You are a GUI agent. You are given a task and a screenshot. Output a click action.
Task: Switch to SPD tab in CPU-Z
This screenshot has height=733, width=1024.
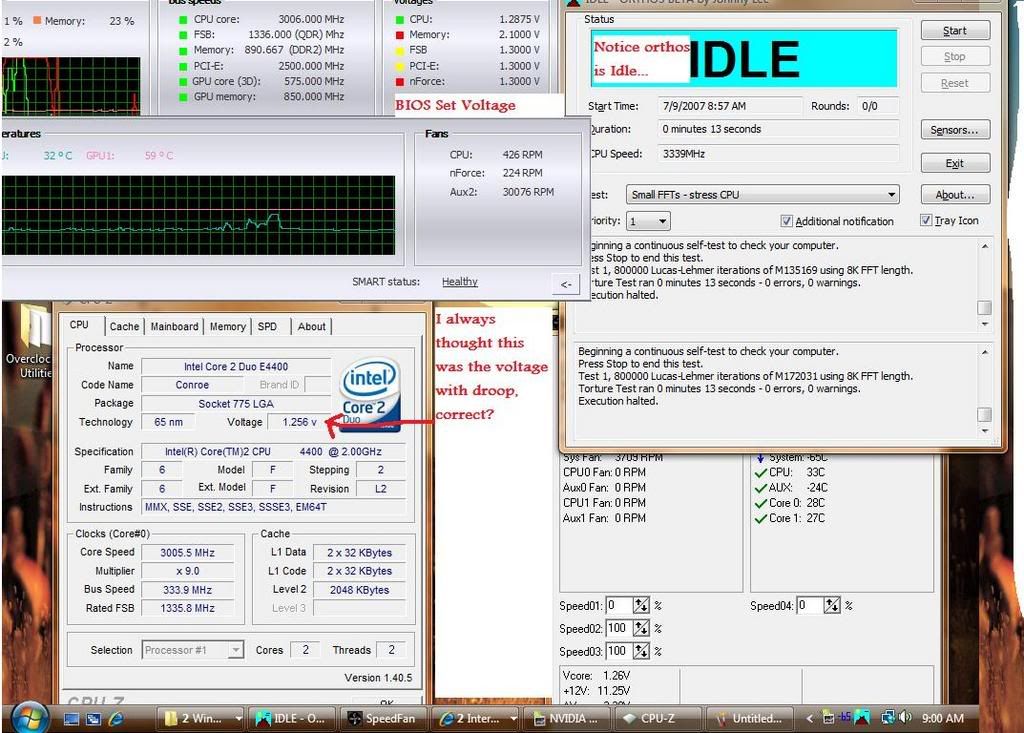pyautogui.click(x=267, y=327)
